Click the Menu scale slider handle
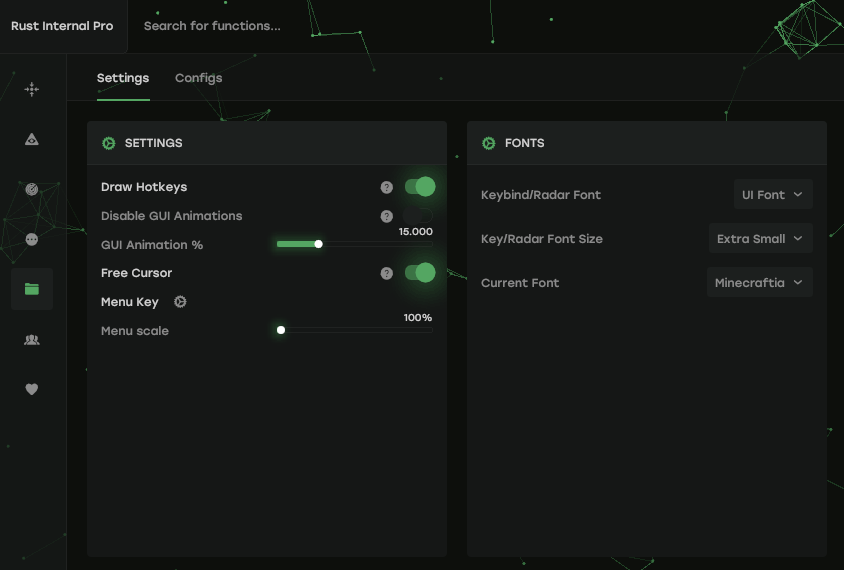844x570 pixels. pyautogui.click(x=281, y=330)
